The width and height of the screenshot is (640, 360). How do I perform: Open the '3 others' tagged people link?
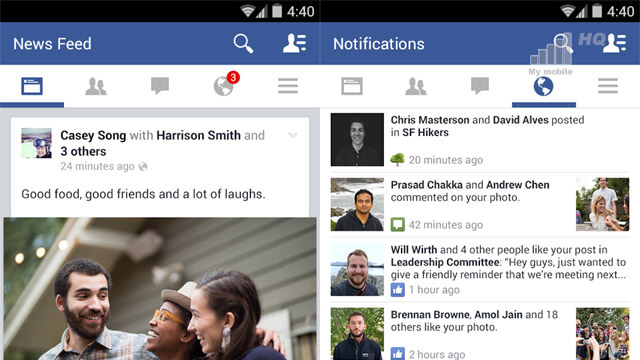tap(83, 151)
